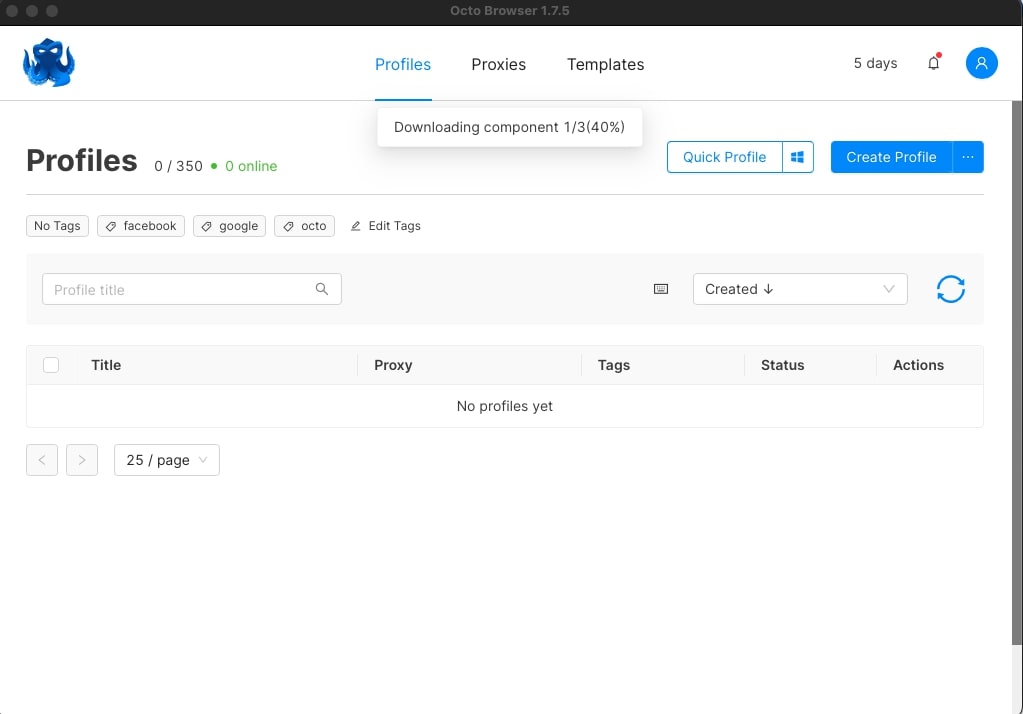This screenshot has width=1023, height=714.
Task: Click the 5 days subscription label
Action: pos(876,63)
